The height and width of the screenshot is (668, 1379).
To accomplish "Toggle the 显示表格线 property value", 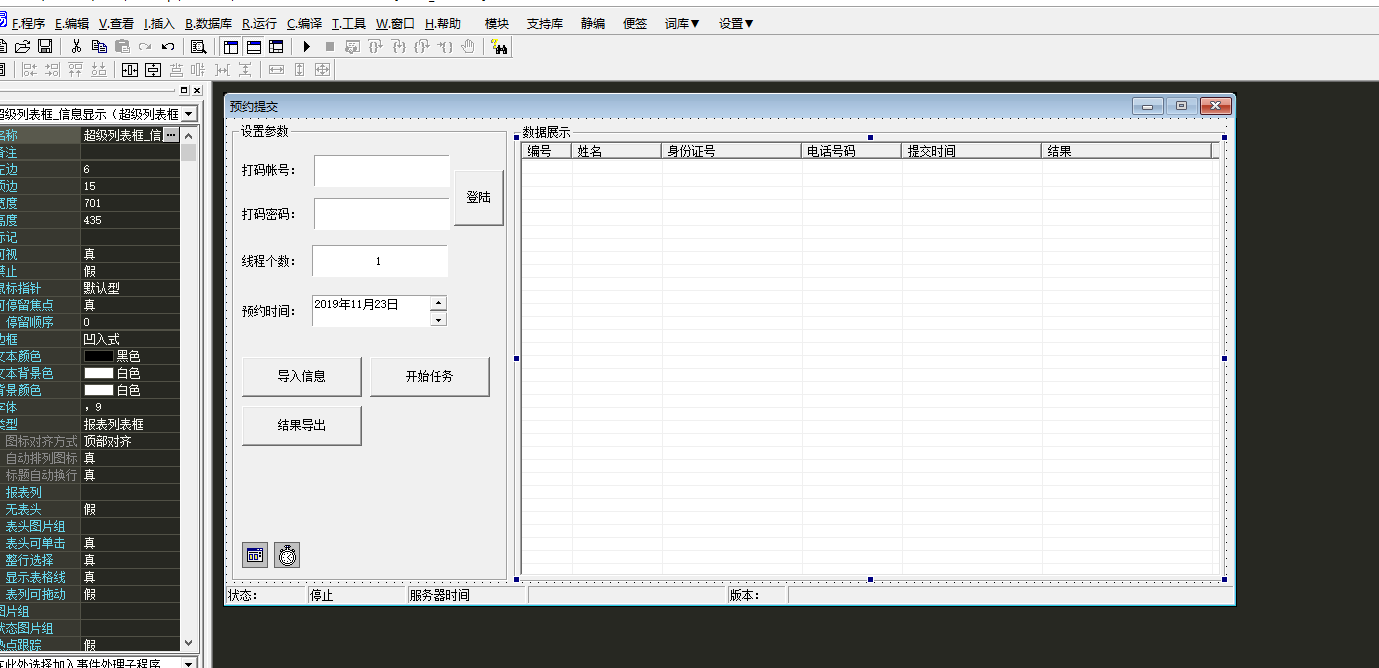I will click(130, 577).
